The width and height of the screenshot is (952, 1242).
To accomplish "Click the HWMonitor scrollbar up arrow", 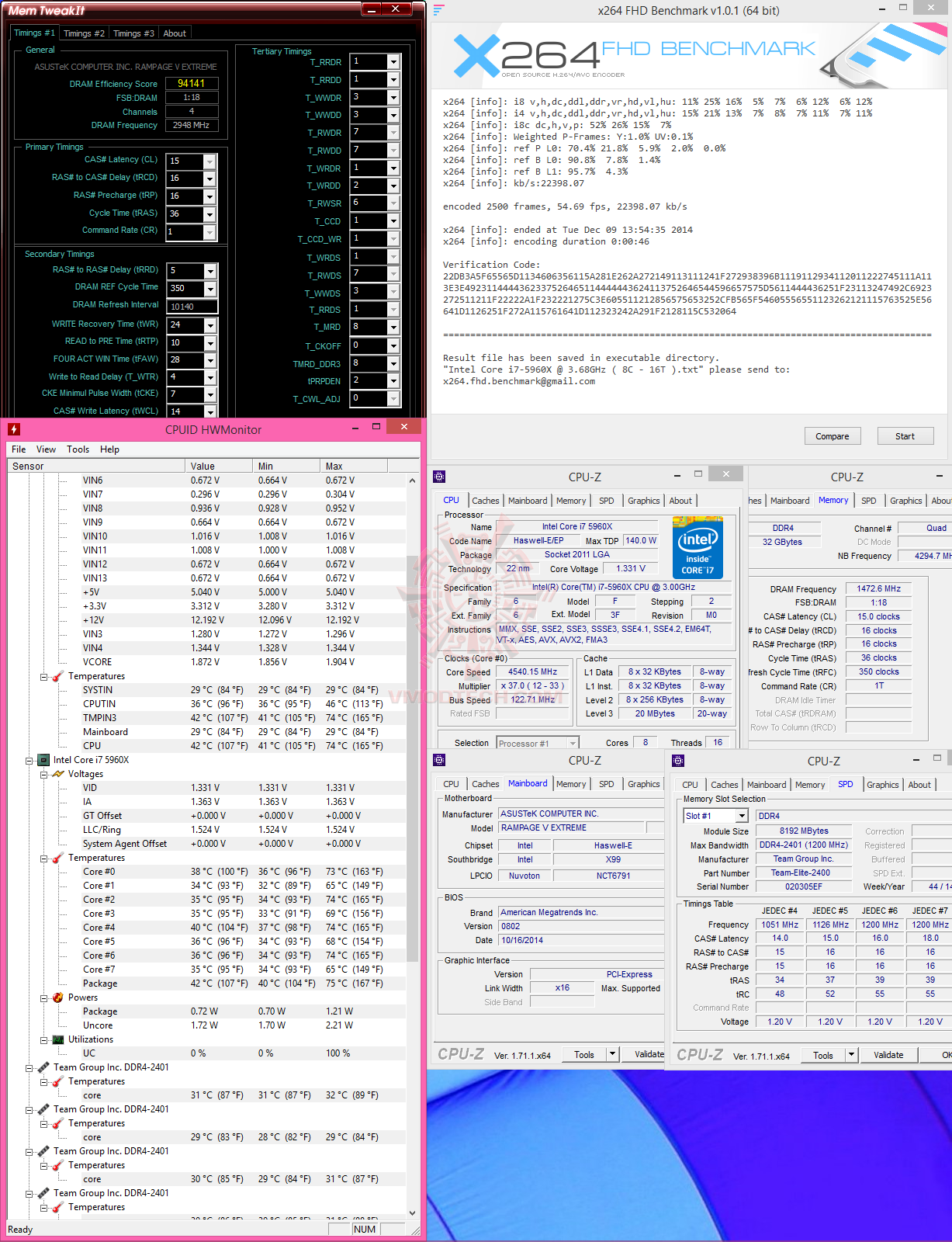I will pos(412,480).
